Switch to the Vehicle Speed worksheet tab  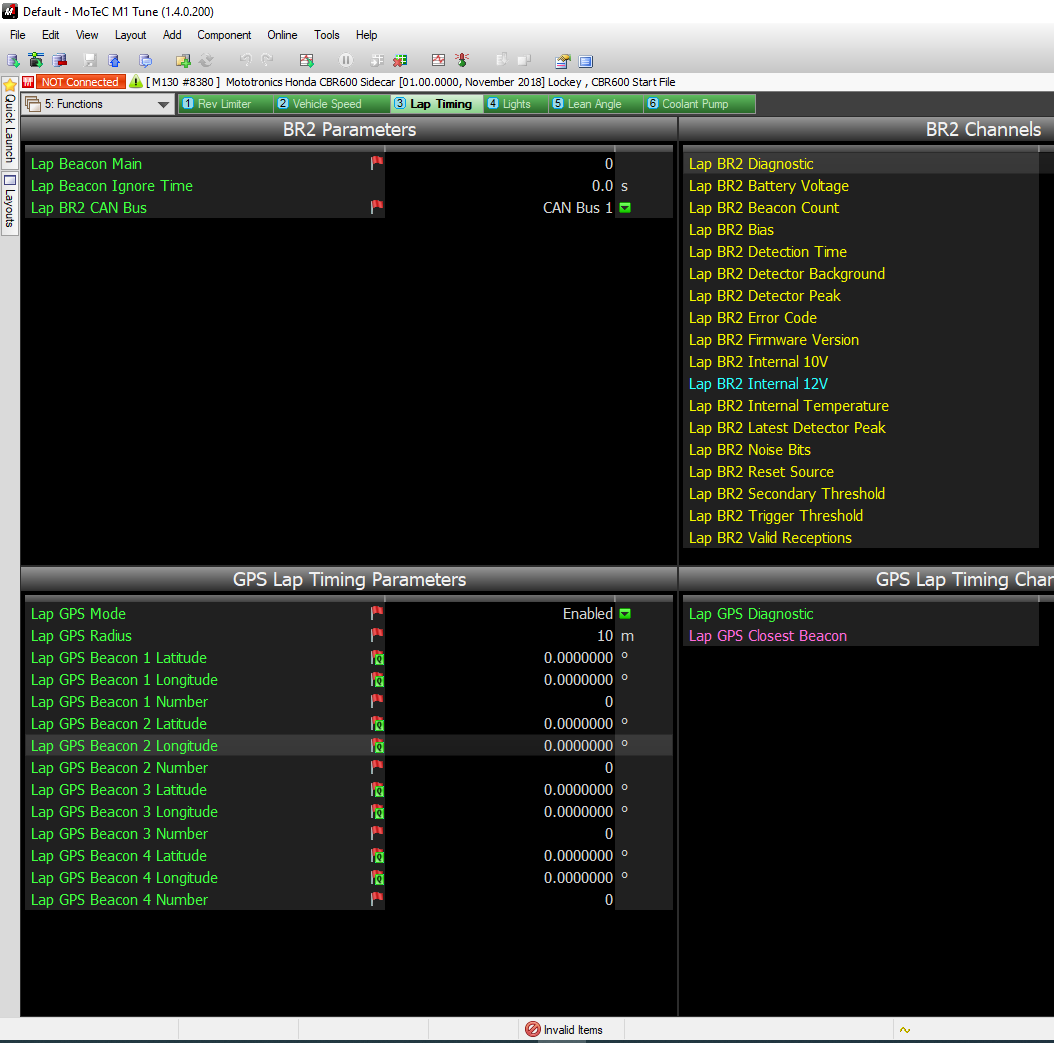331,103
